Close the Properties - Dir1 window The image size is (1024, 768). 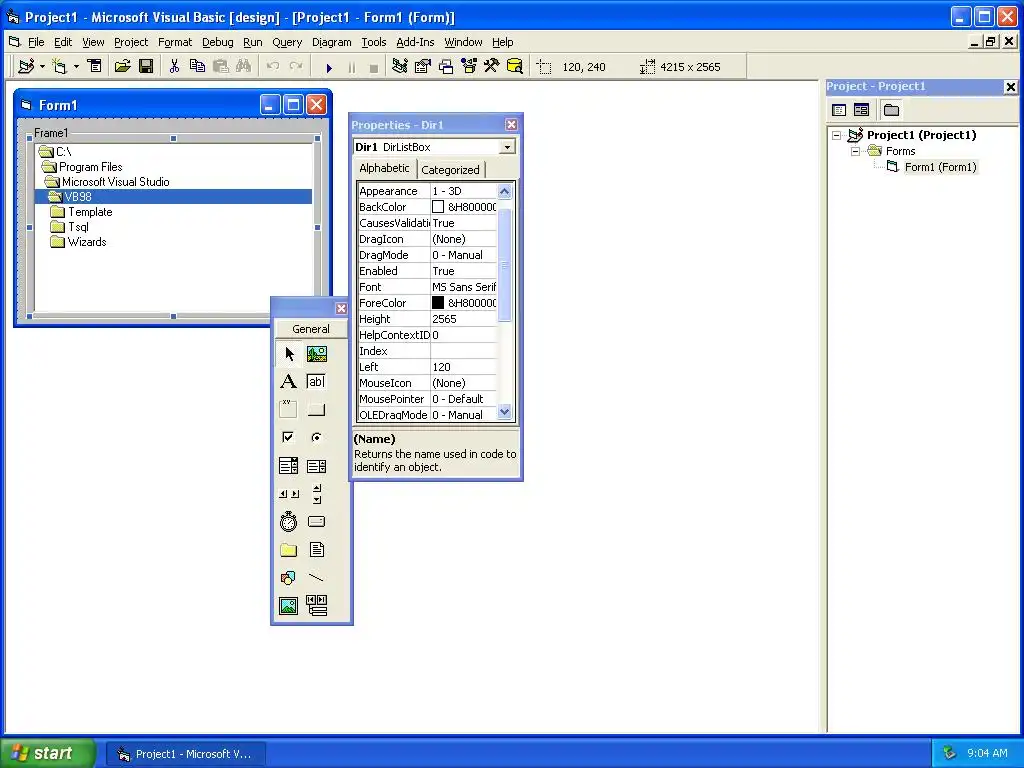coord(511,124)
